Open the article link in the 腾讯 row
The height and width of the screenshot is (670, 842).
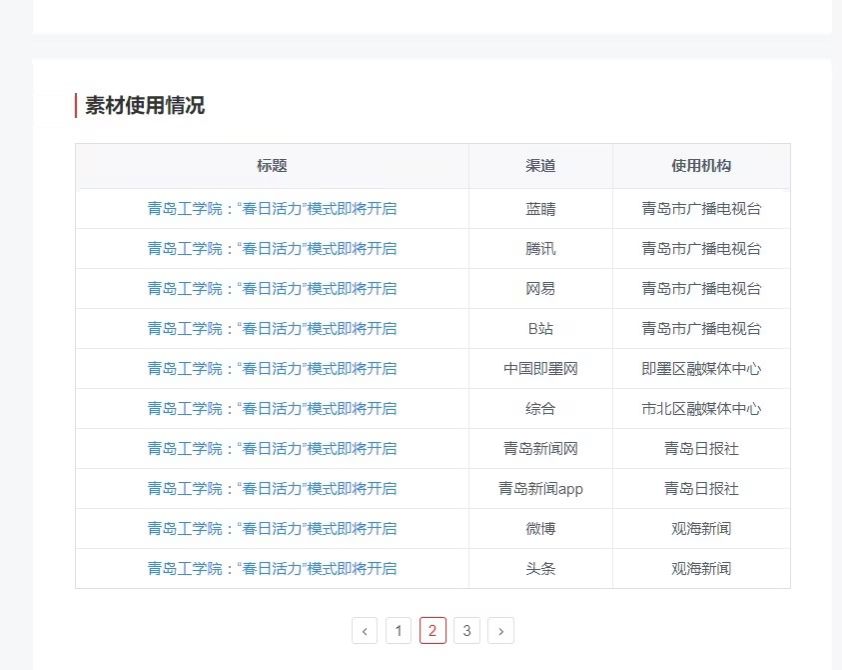tap(272, 249)
